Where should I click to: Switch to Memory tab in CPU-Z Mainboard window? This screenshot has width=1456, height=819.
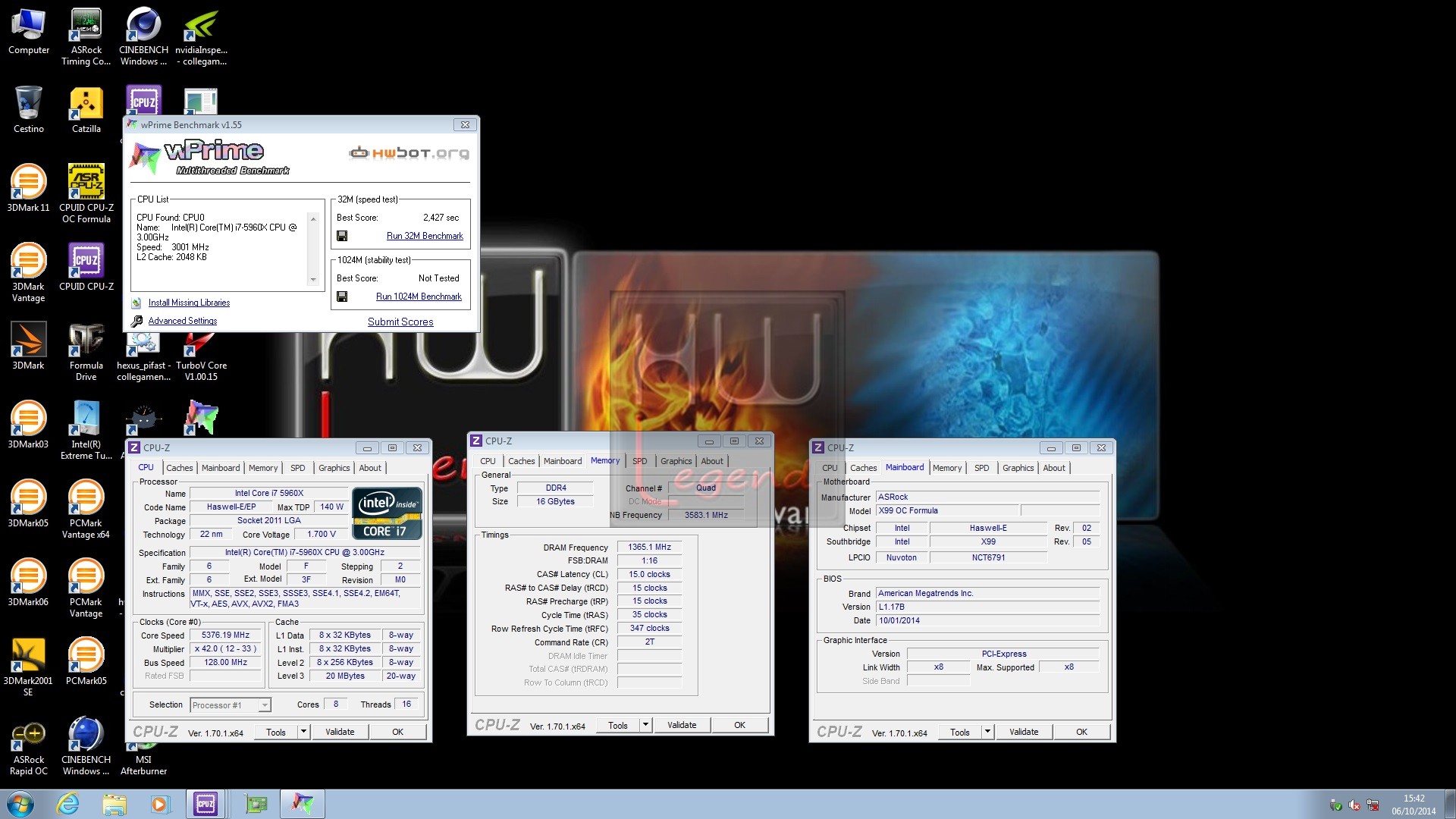946,468
